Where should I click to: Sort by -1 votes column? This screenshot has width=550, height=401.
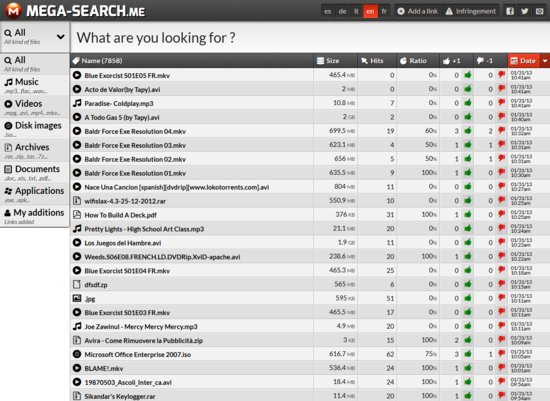point(490,61)
